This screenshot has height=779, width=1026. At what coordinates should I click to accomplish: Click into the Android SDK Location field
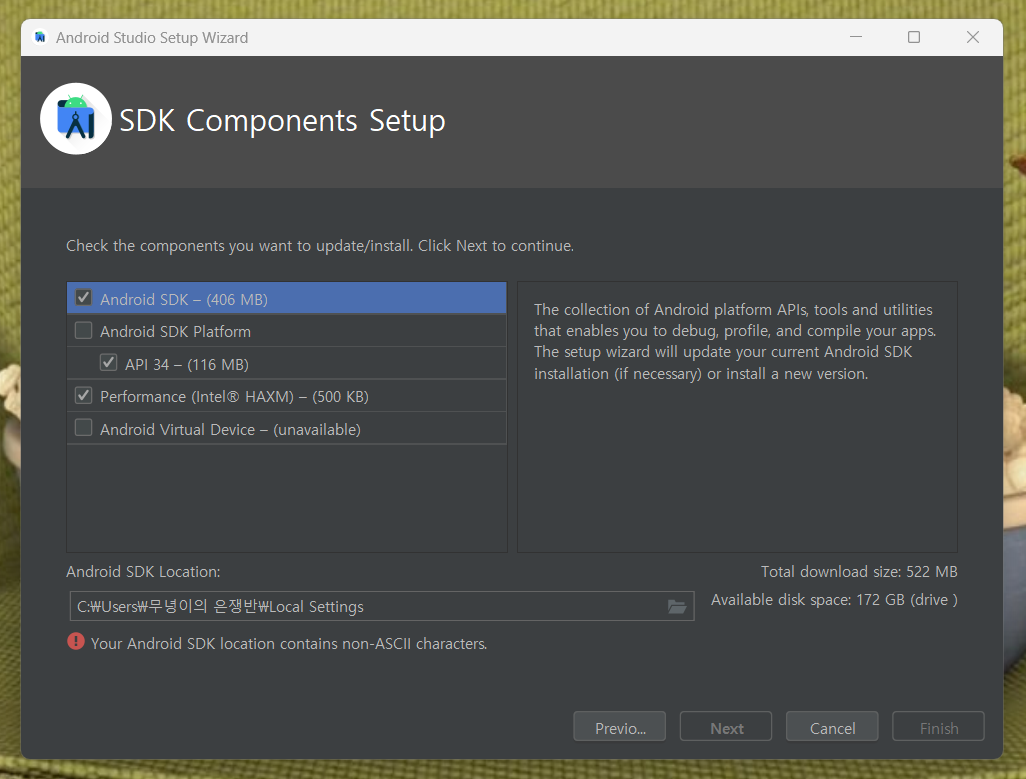[381, 606]
